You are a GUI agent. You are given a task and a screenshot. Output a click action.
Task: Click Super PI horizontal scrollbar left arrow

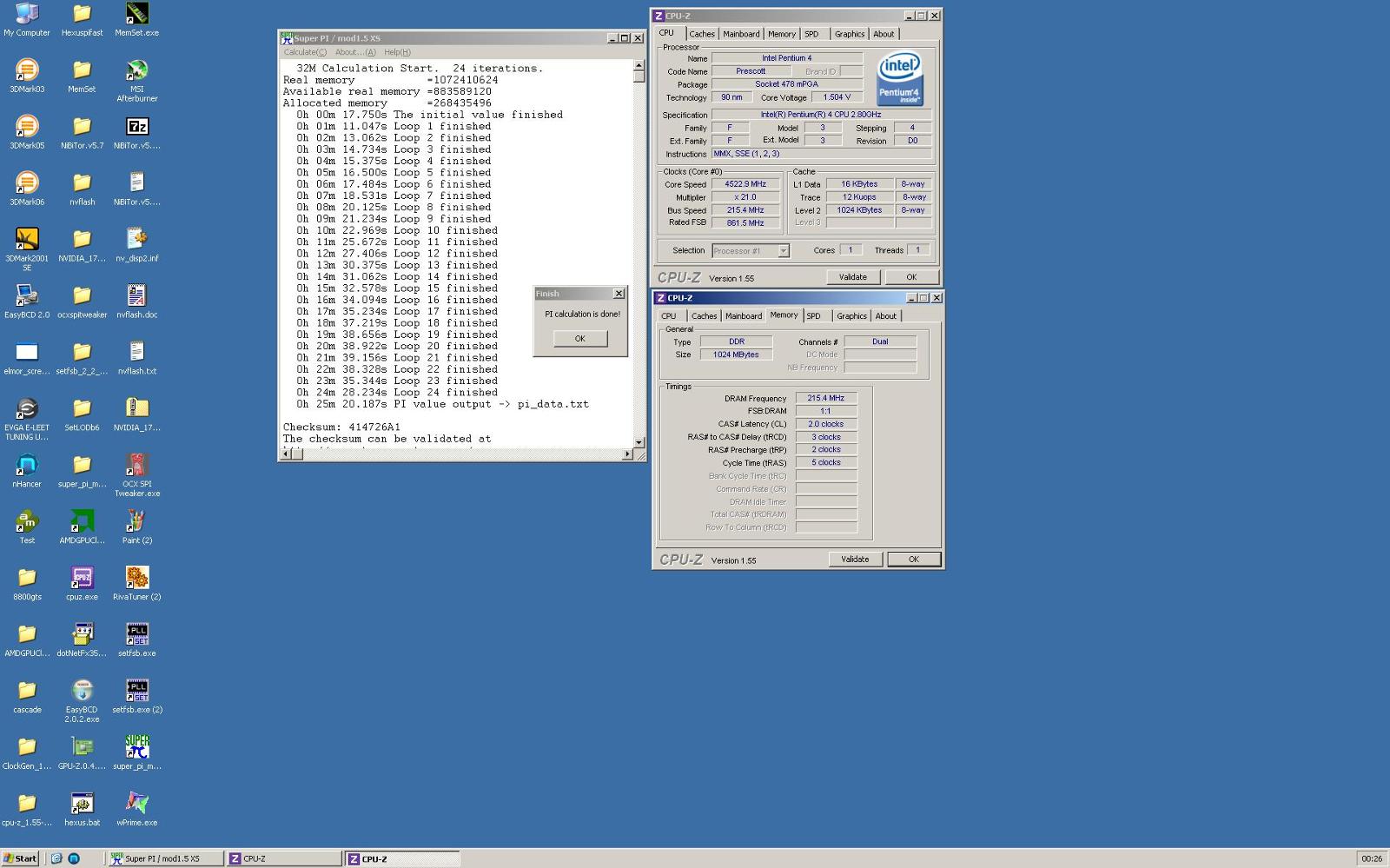(x=285, y=454)
